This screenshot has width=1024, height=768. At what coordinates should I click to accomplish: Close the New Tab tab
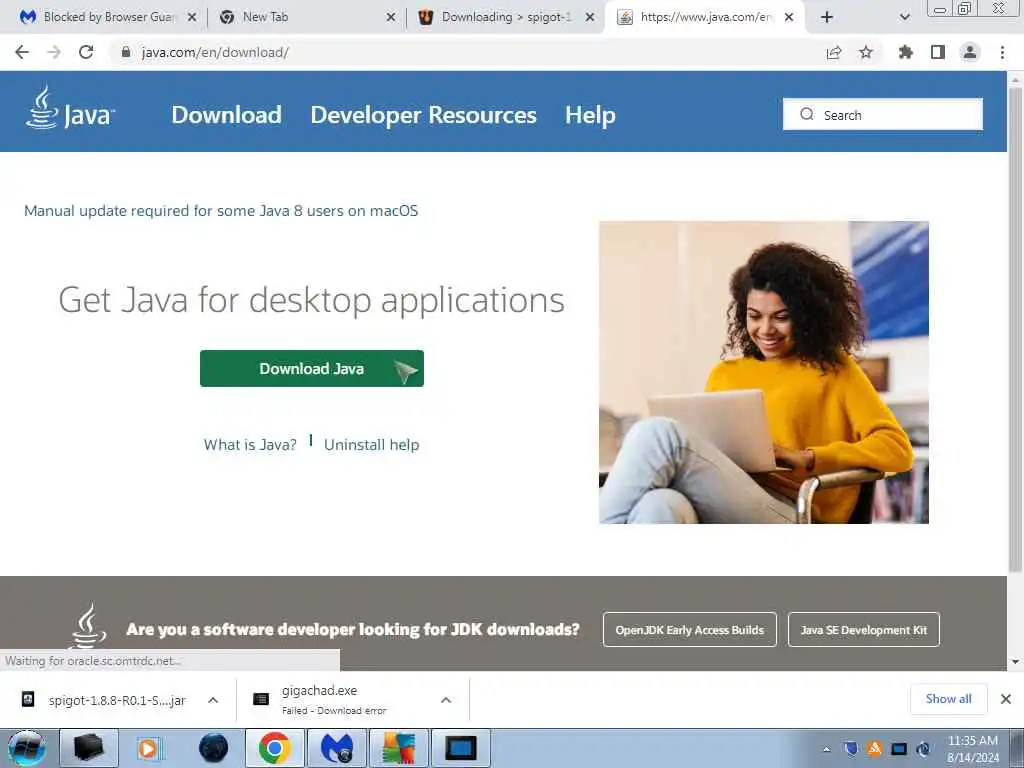391,17
